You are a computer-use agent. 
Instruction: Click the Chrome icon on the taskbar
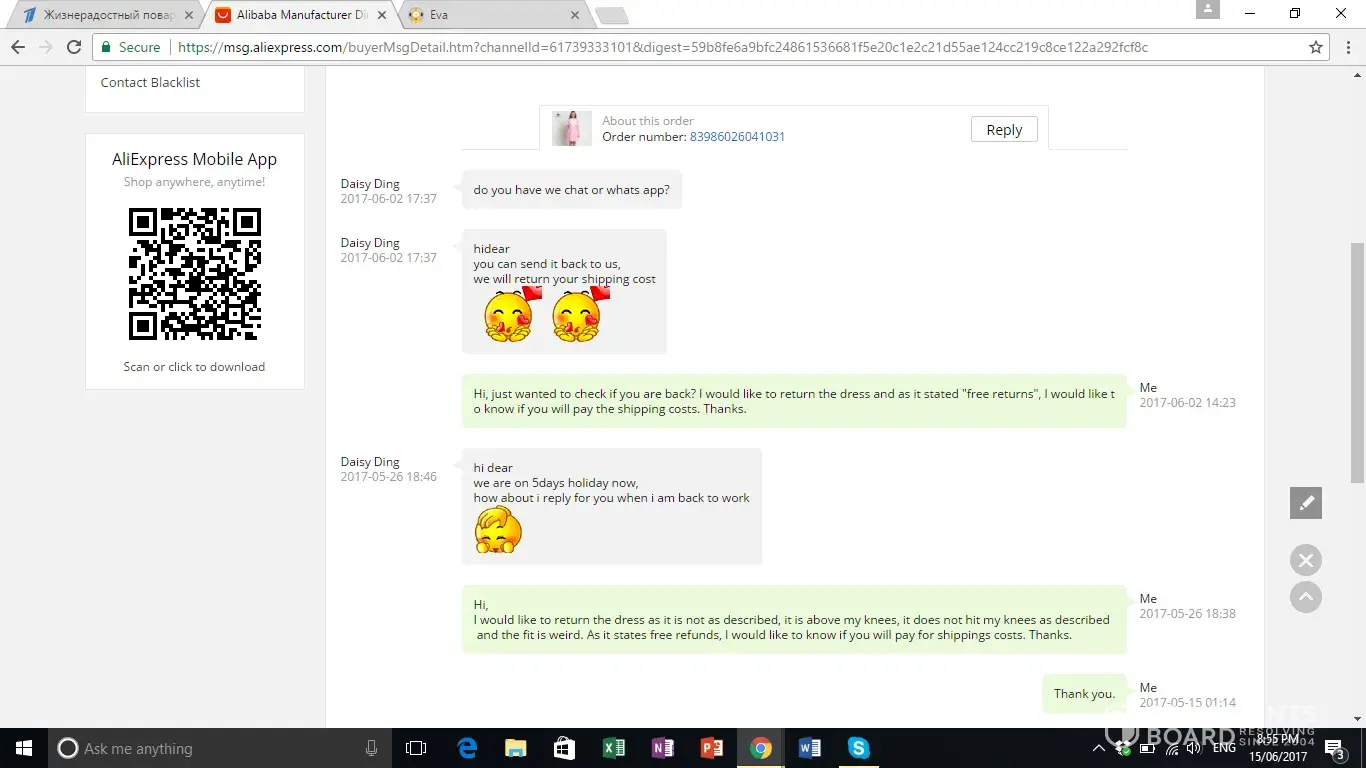point(761,748)
